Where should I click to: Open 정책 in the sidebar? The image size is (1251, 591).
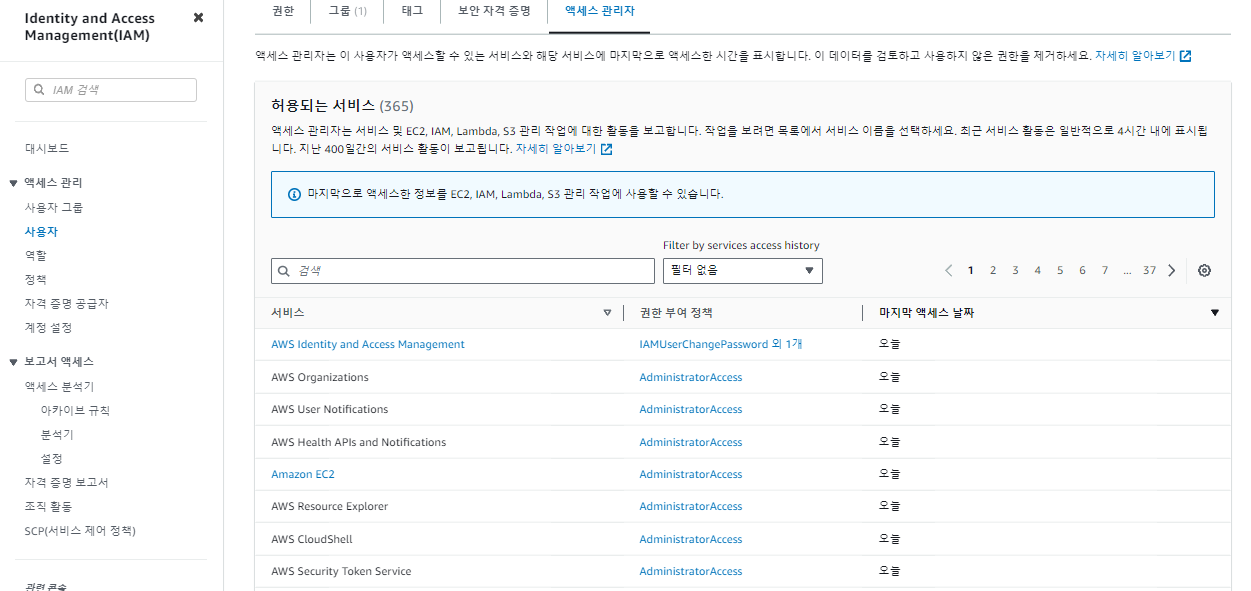click(36, 279)
